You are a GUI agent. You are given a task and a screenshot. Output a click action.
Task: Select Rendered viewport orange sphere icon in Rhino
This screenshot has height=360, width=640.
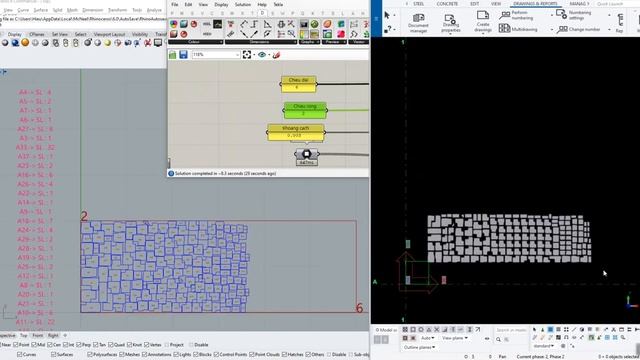click(25, 42)
